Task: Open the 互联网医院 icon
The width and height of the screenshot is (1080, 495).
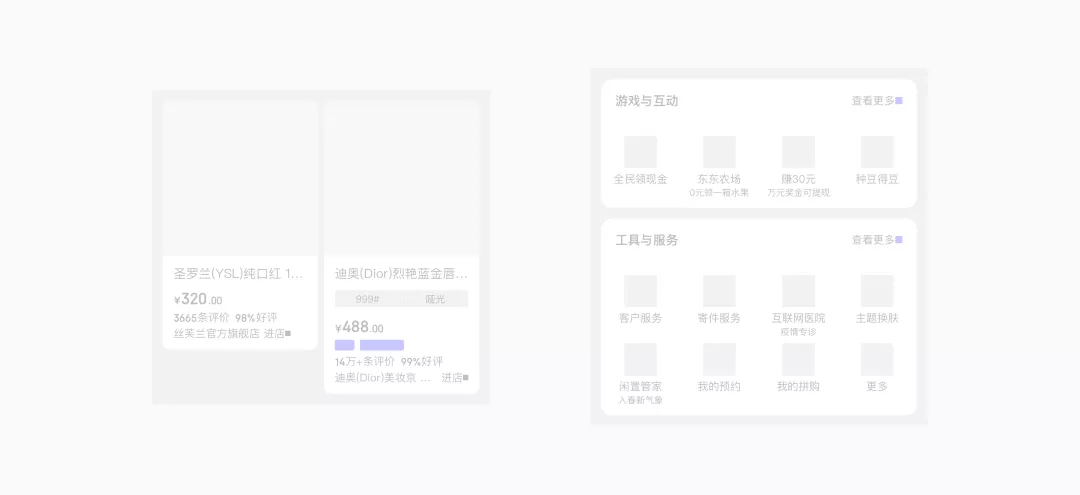Action: pyautogui.click(x=798, y=291)
